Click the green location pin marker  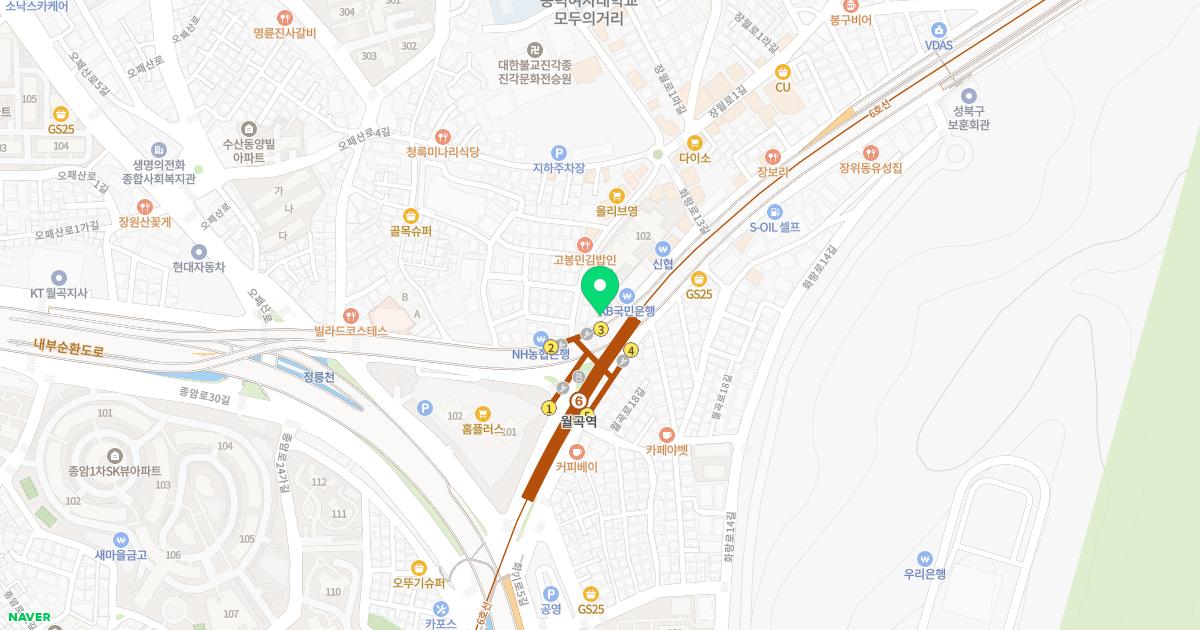[x=600, y=290]
